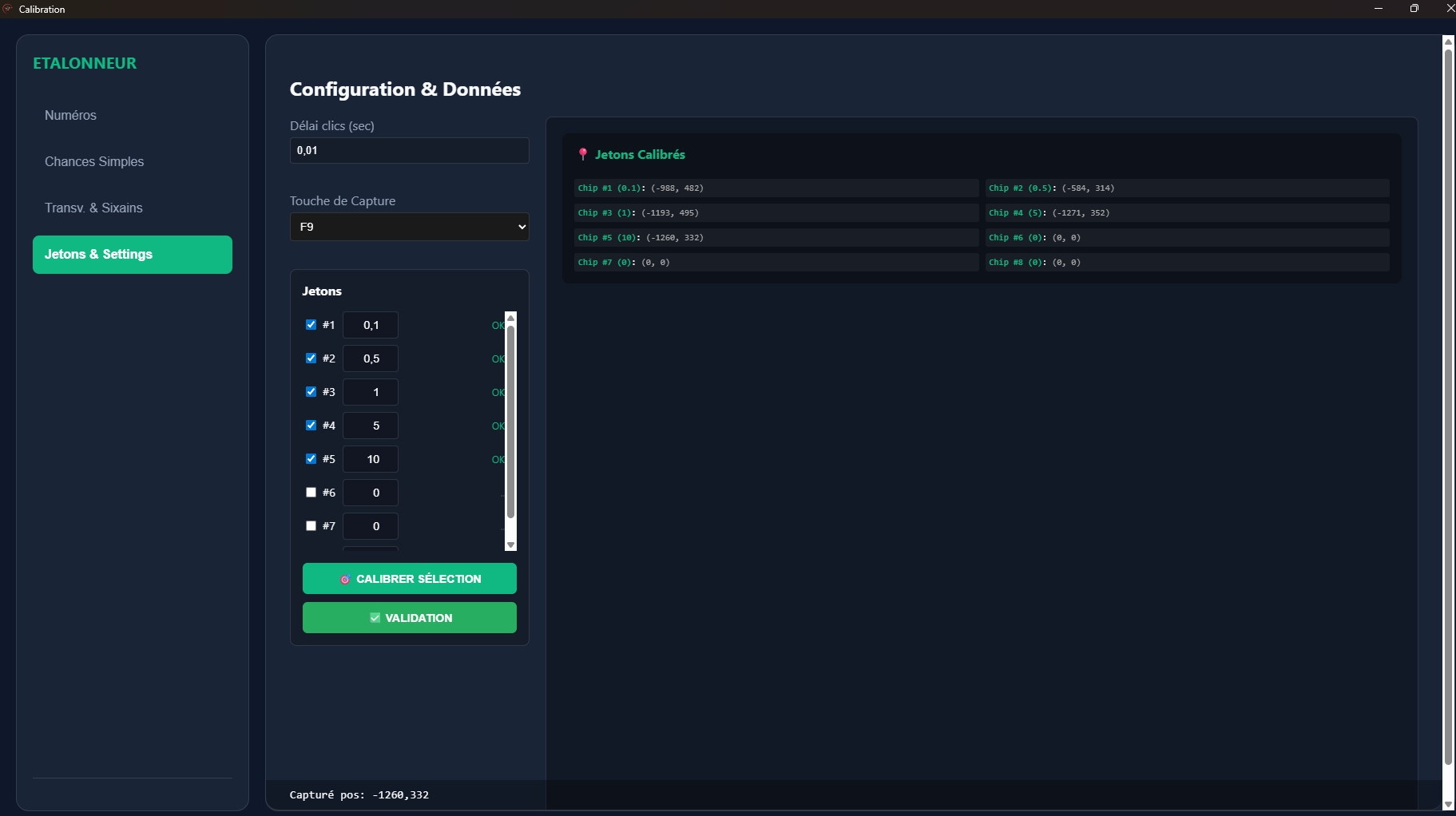
Task: Toggle jeton #5 checkbox off
Action: 311,459
